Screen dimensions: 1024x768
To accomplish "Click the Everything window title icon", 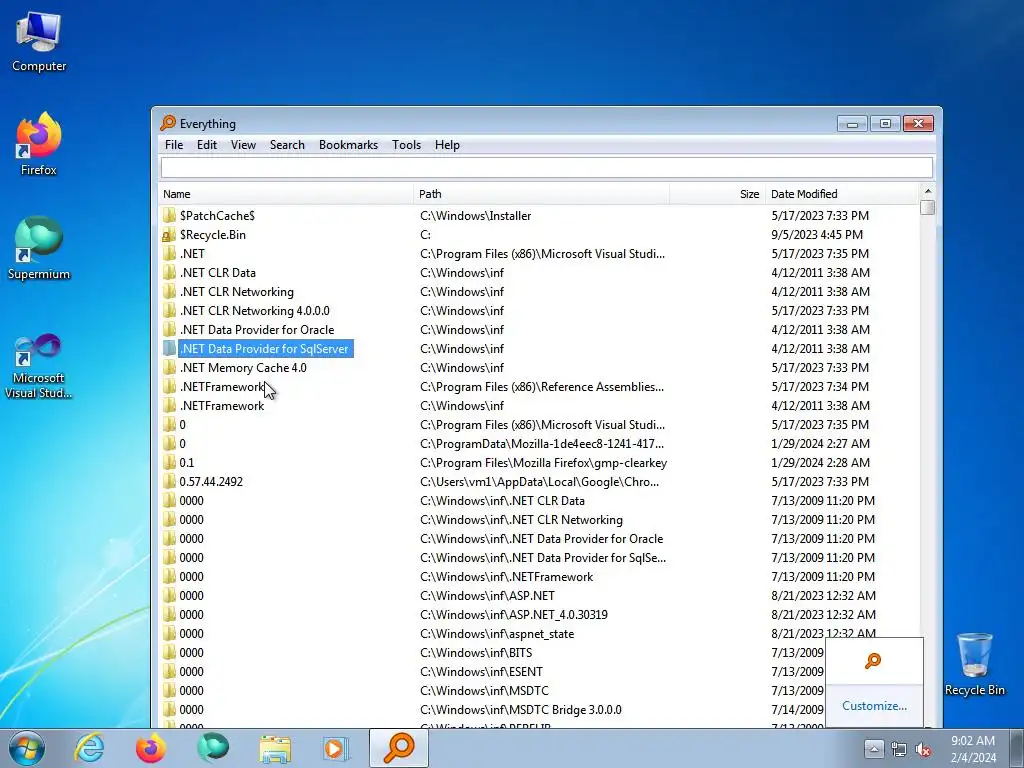I will (x=168, y=123).
